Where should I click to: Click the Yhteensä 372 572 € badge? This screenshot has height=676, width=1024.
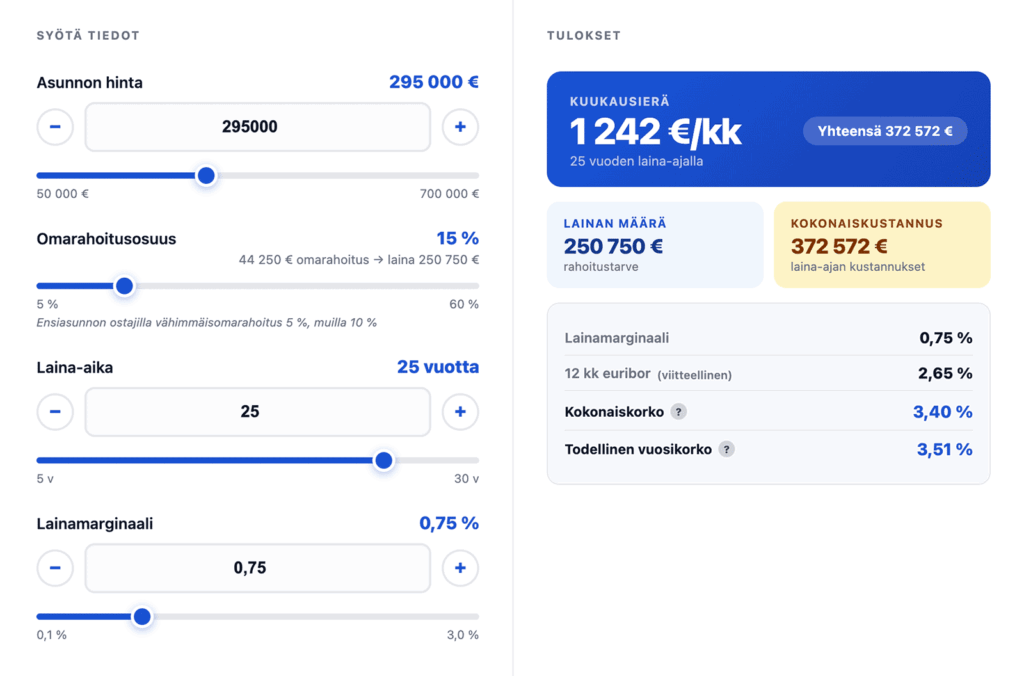tap(884, 131)
